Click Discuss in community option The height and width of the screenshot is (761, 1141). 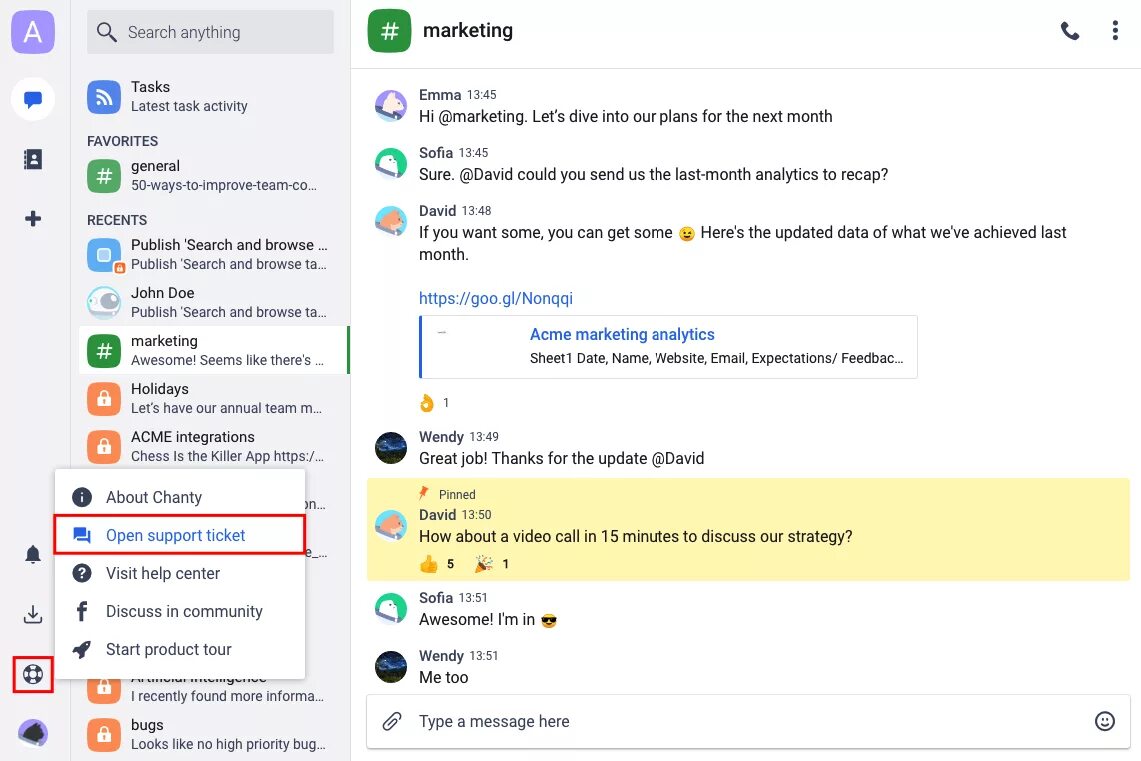184,611
